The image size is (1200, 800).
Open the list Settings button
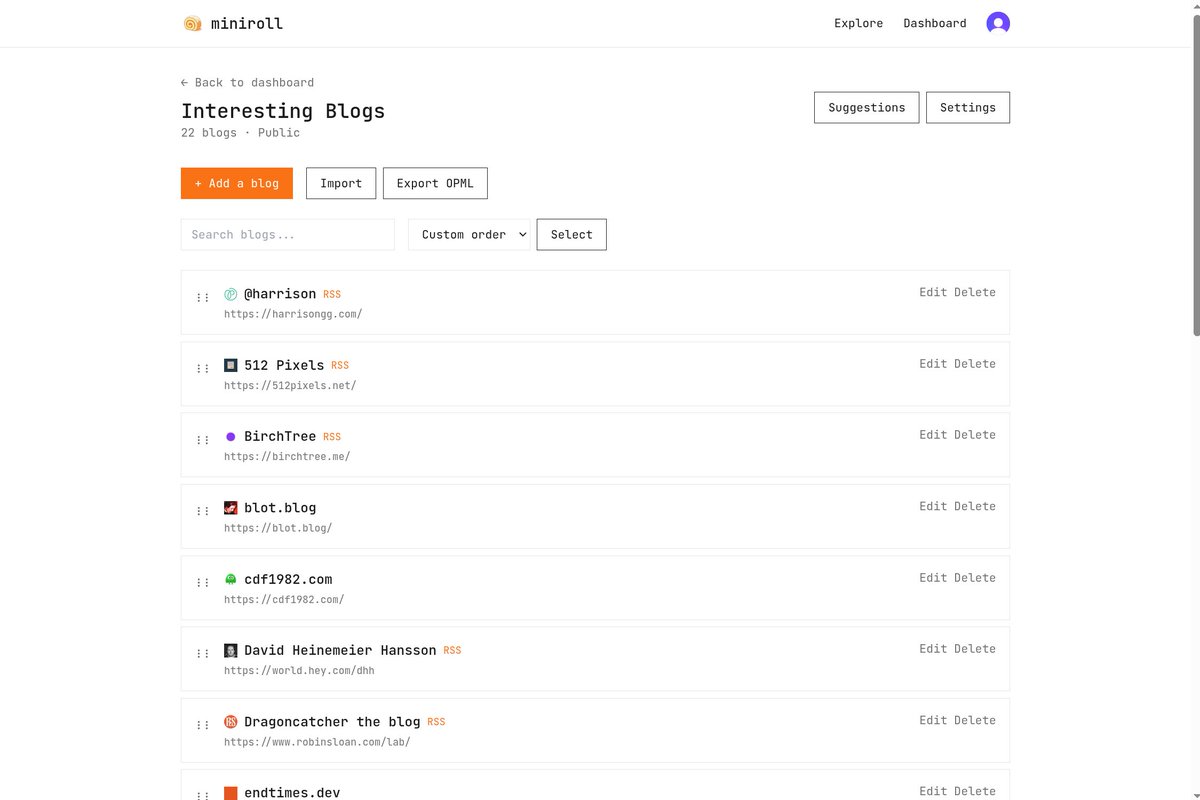[x=968, y=107]
